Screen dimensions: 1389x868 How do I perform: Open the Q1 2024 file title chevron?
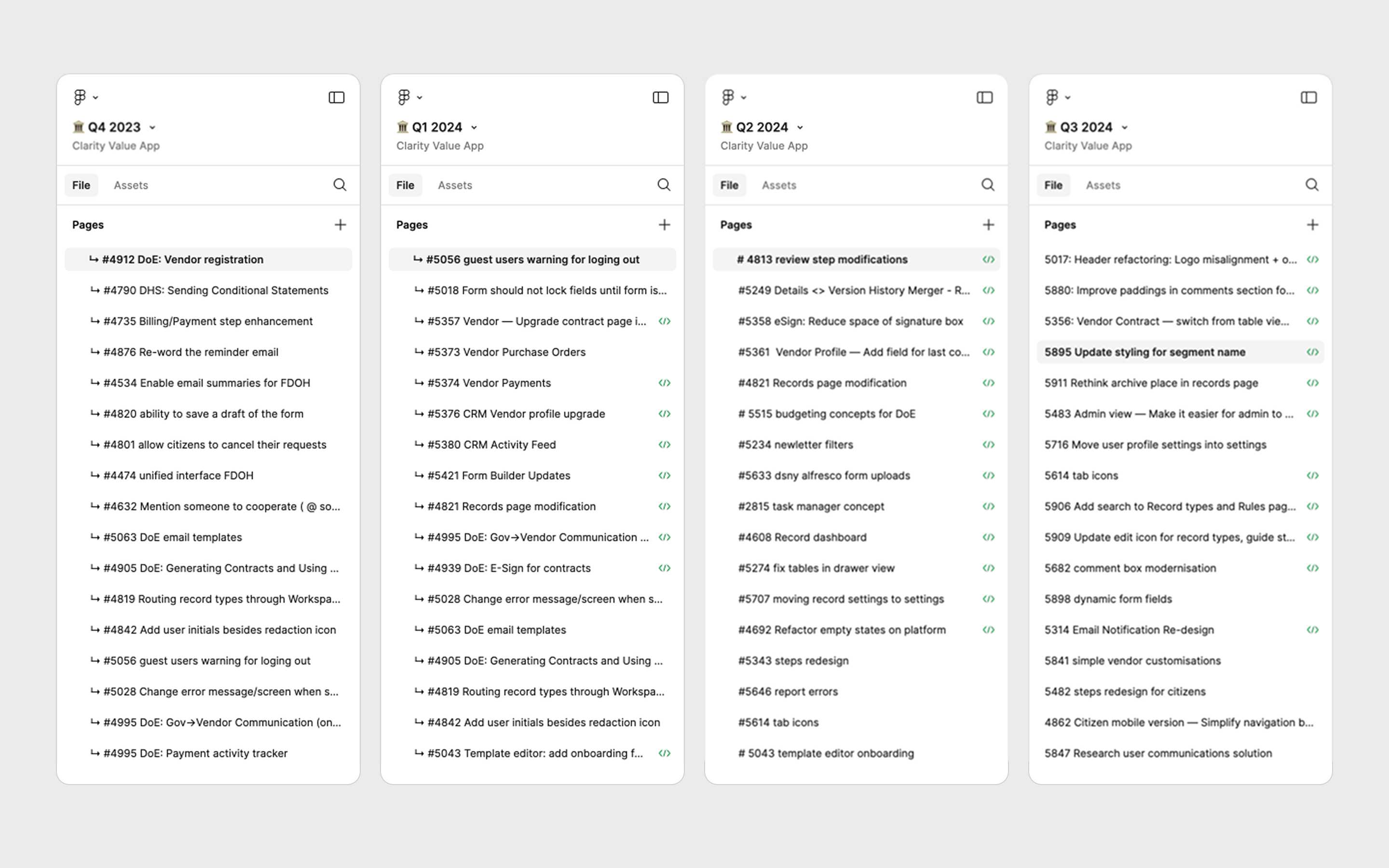pos(474,127)
